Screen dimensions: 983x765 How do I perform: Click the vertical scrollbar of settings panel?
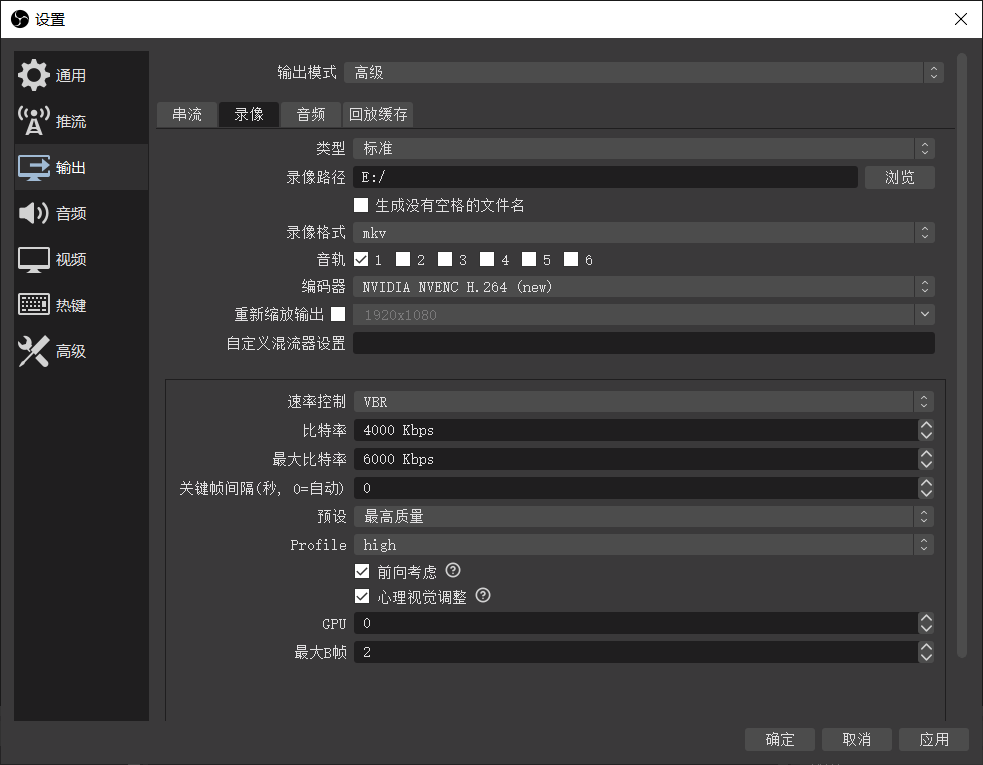pyautogui.click(x=962, y=356)
